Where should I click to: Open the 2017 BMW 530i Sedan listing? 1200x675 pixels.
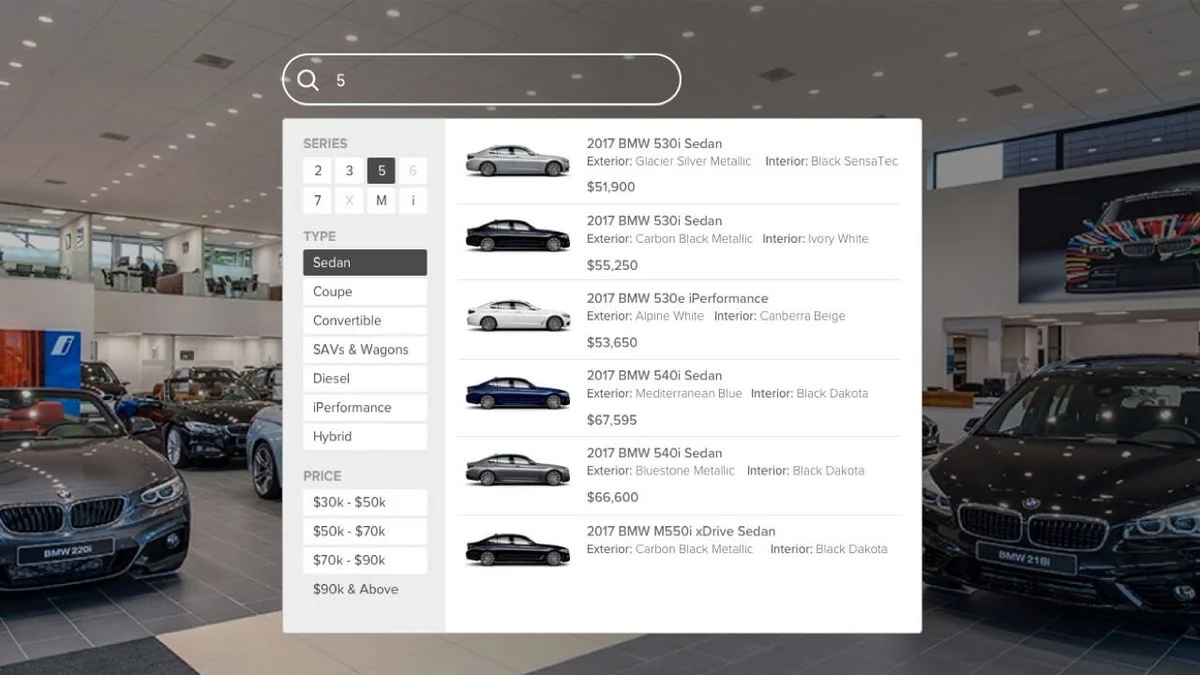coord(655,143)
